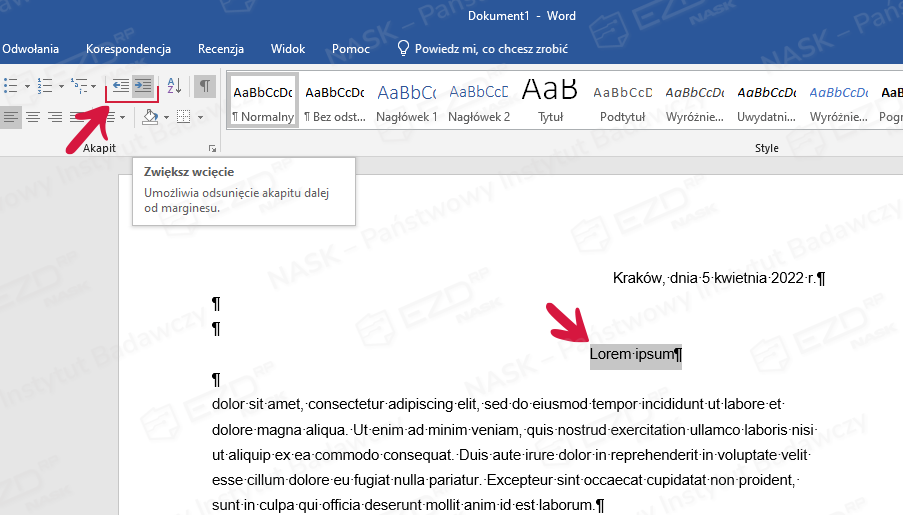This screenshot has height=515, width=903.
Task: Click the numbered list icon
Action: [44, 86]
